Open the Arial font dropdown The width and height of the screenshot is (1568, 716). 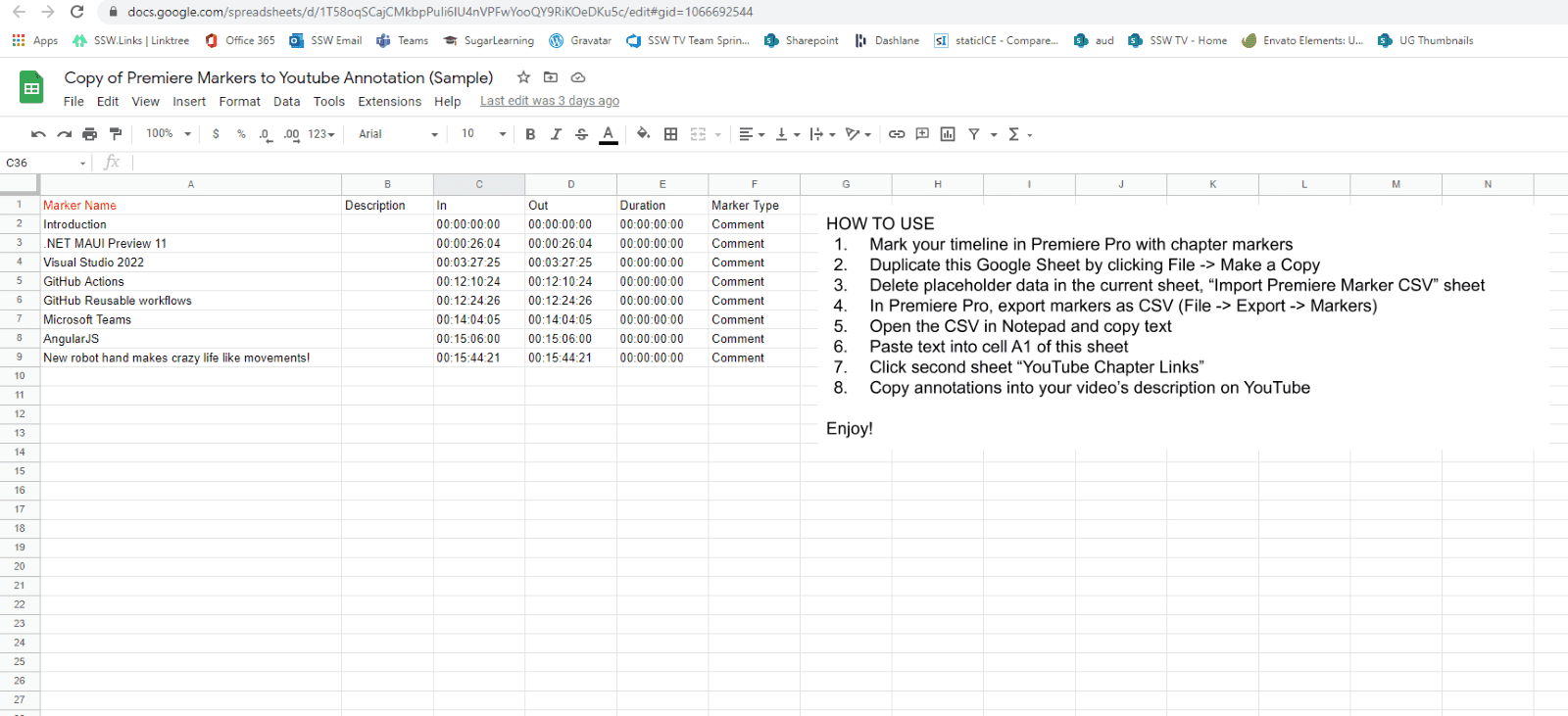coord(398,134)
